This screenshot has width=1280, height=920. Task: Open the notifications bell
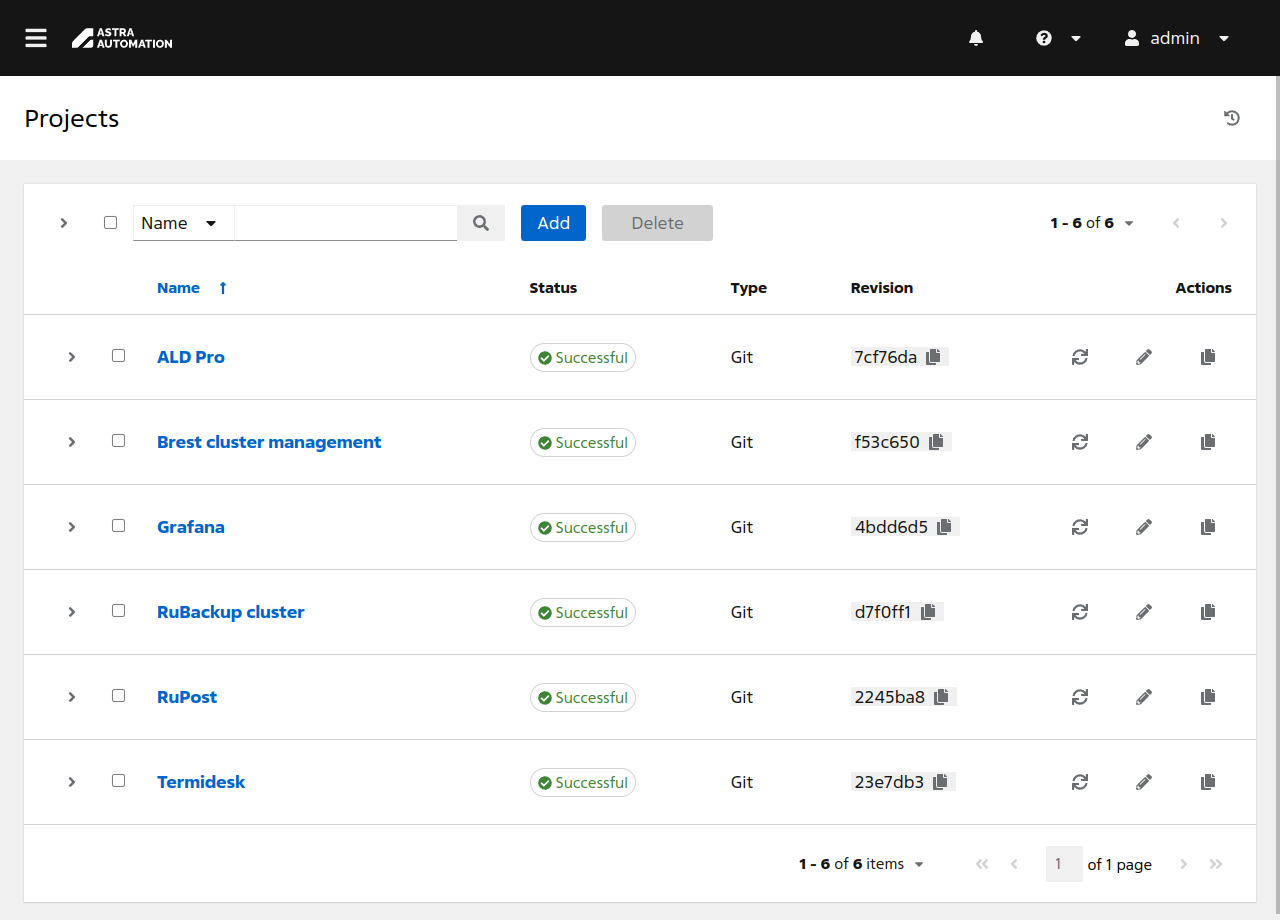976,38
